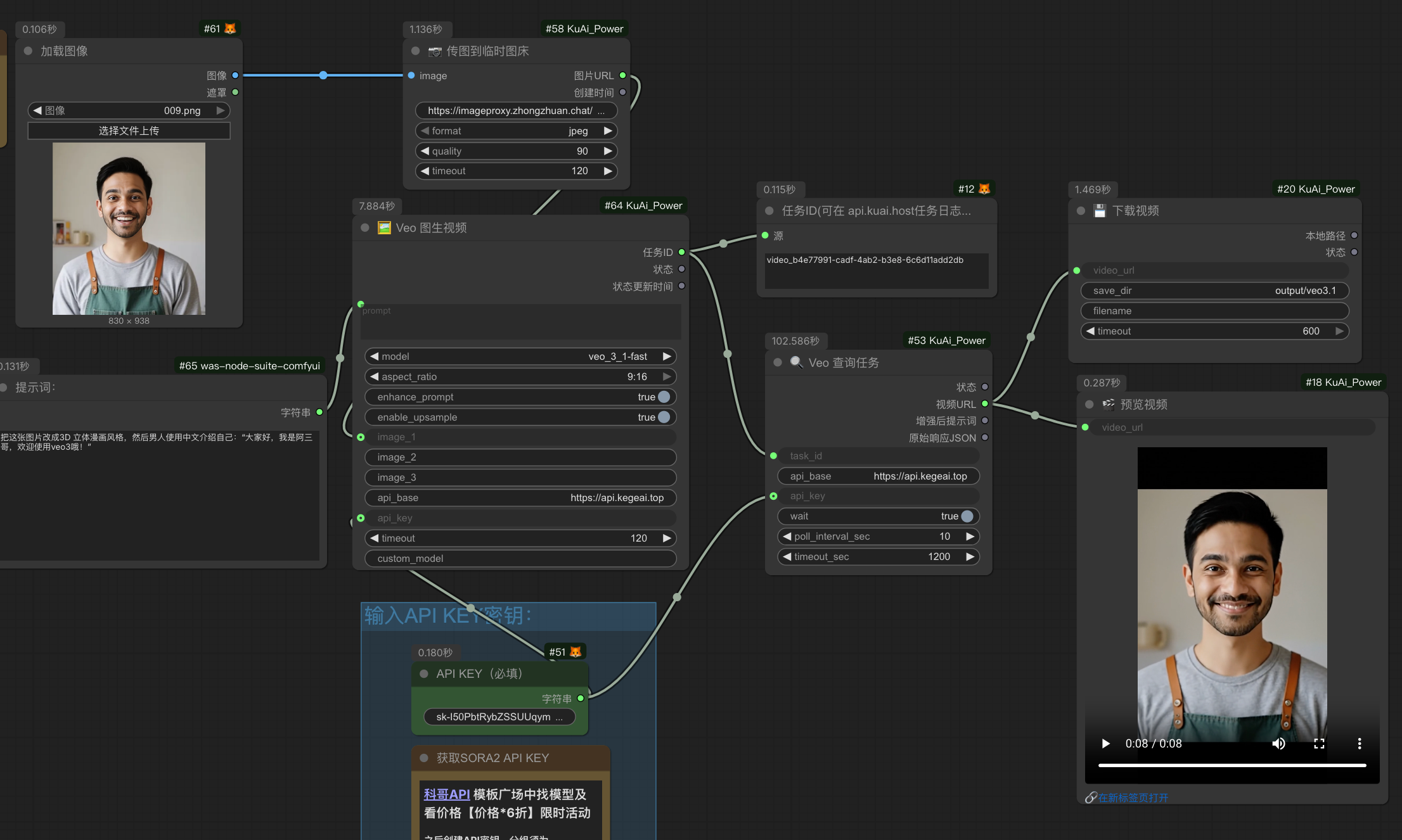Viewport: 1402px width, 840px height.
Task: Collapse the Veo 图生视频 node
Action: click(x=365, y=228)
